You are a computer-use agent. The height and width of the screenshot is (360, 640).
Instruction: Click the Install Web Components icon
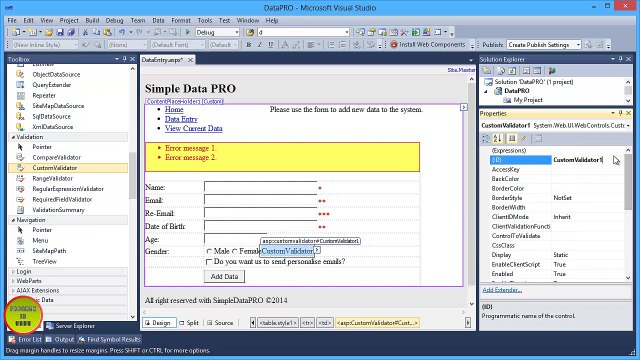coord(394,45)
